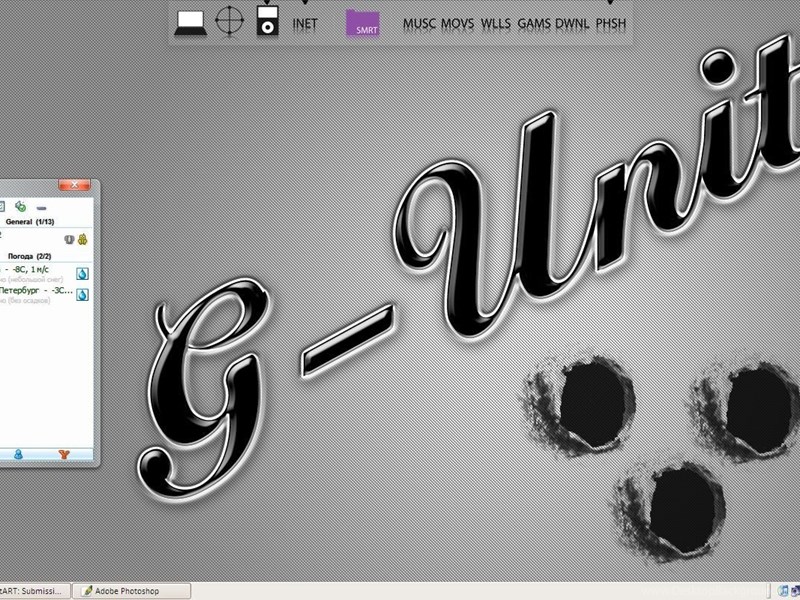Click the gray dash icon in messenger toolbar
Screen dimensions: 800x600
[41, 208]
